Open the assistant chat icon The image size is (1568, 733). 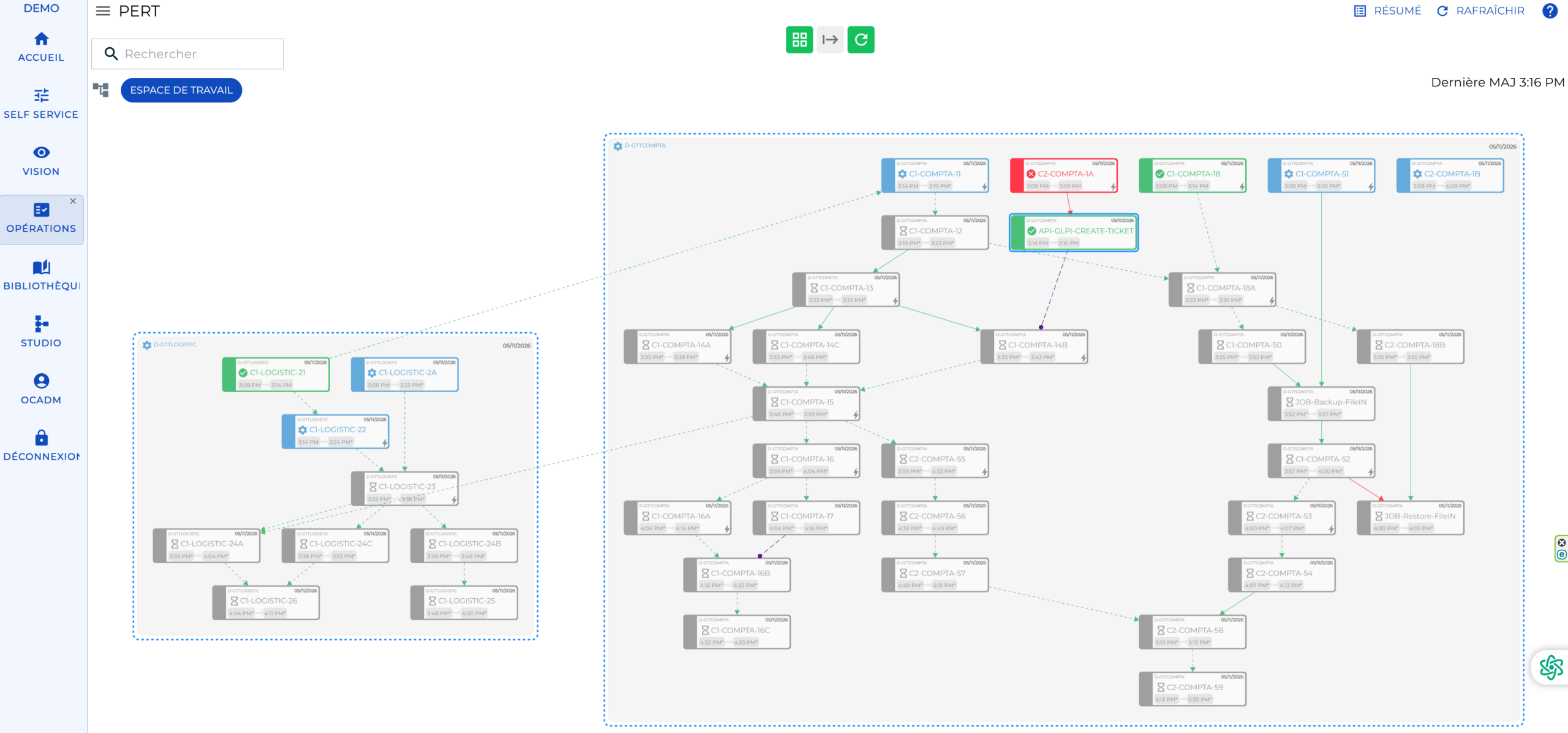(x=1551, y=667)
